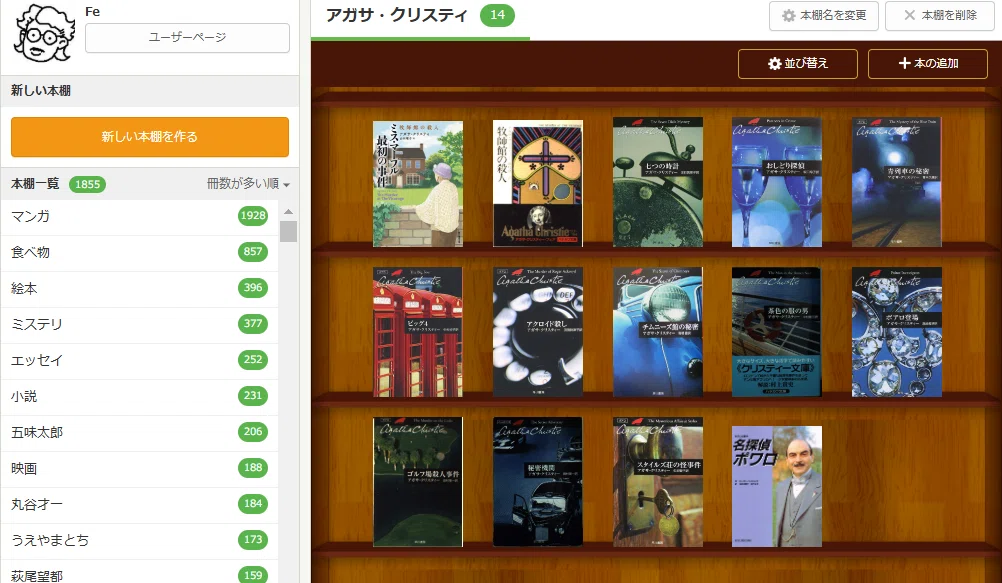Click the 14 book count badge
1002x583 pixels.
click(497, 15)
